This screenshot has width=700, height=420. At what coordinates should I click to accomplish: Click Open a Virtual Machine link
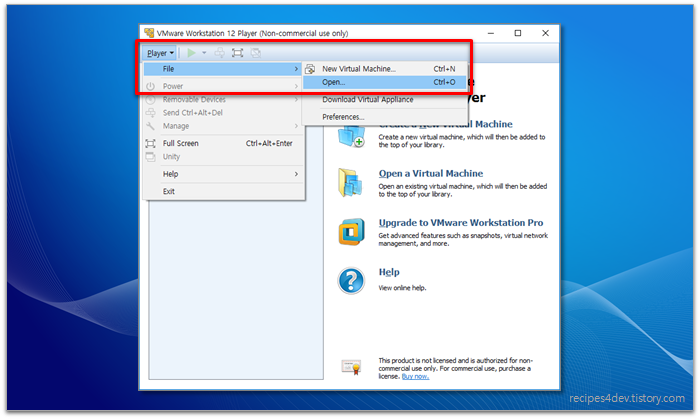tap(431, 173)
